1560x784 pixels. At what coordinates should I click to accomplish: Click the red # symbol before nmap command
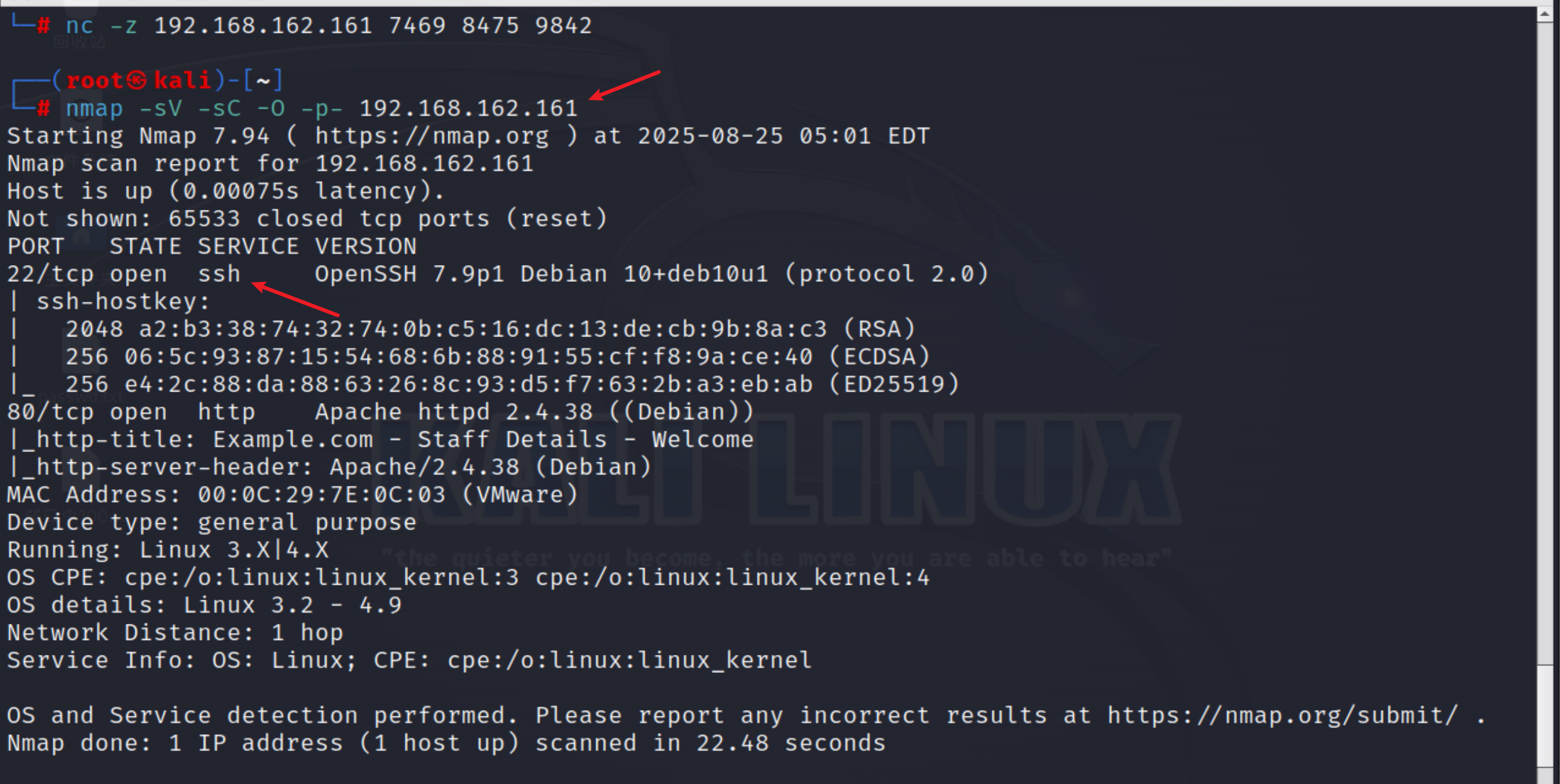pos(43,109)
